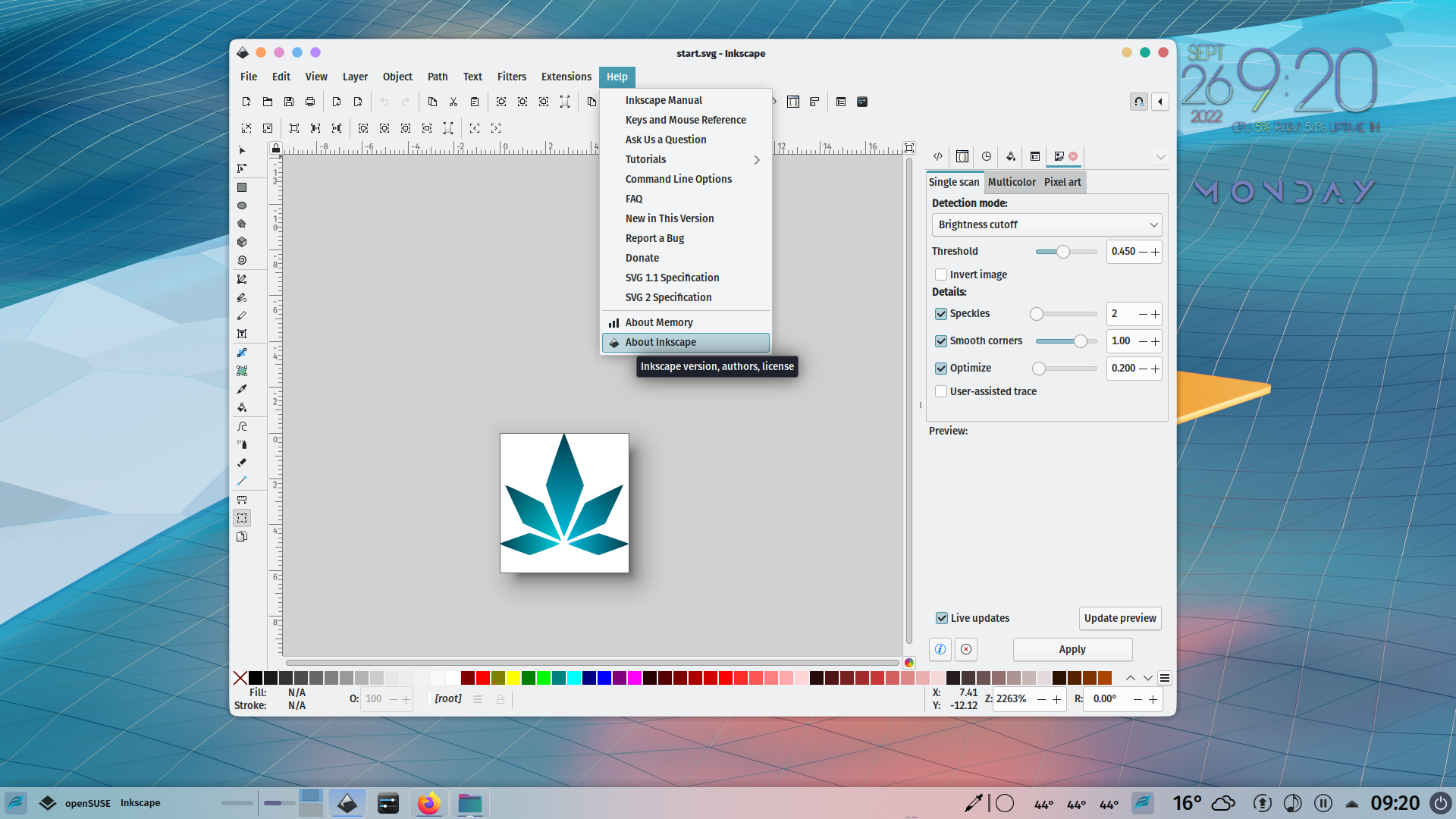
Task: Increase the Threshold value with plus
Action: click(x=1155, y=252)
